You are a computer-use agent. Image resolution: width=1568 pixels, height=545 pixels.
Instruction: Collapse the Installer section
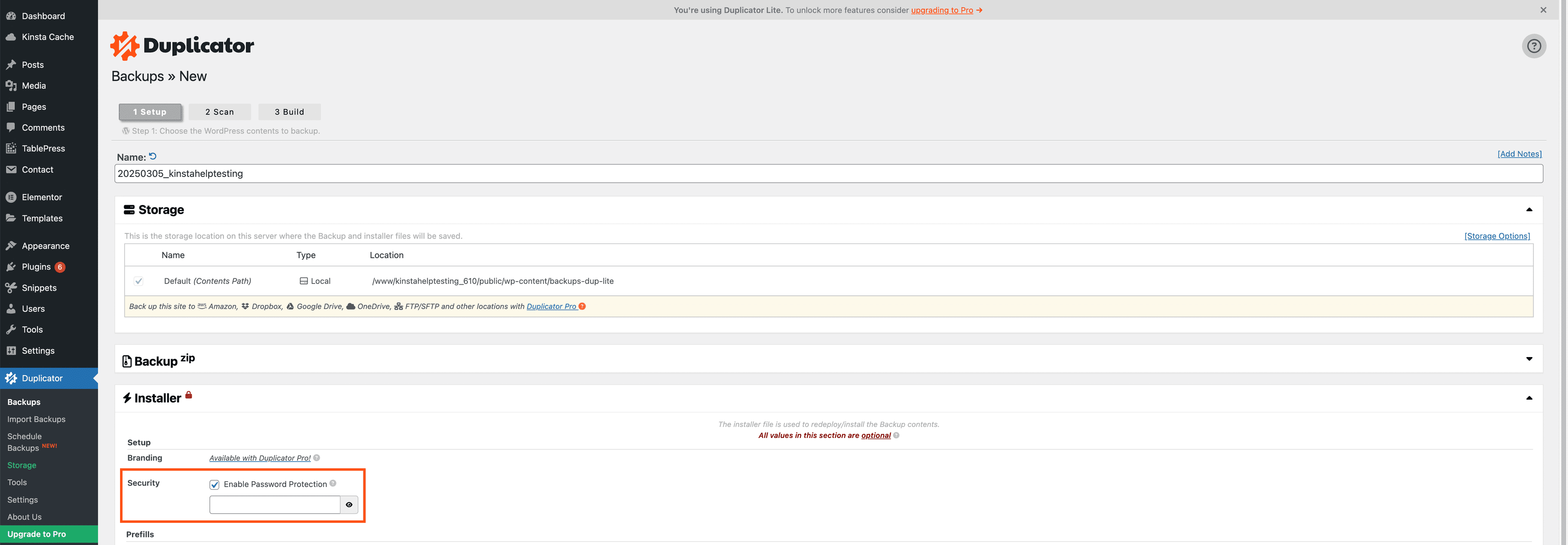[x=1530, y=398]
